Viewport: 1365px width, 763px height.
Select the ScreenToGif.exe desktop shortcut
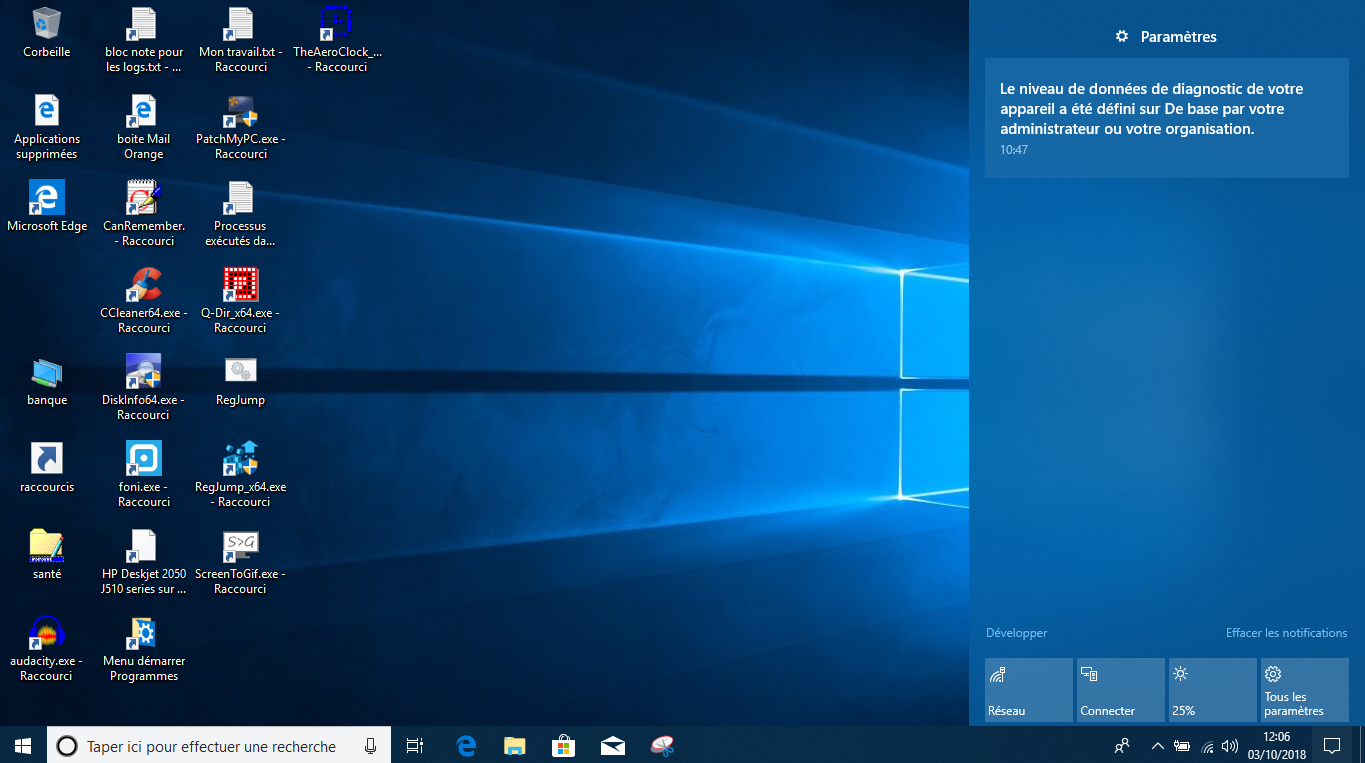click(240, 547)
